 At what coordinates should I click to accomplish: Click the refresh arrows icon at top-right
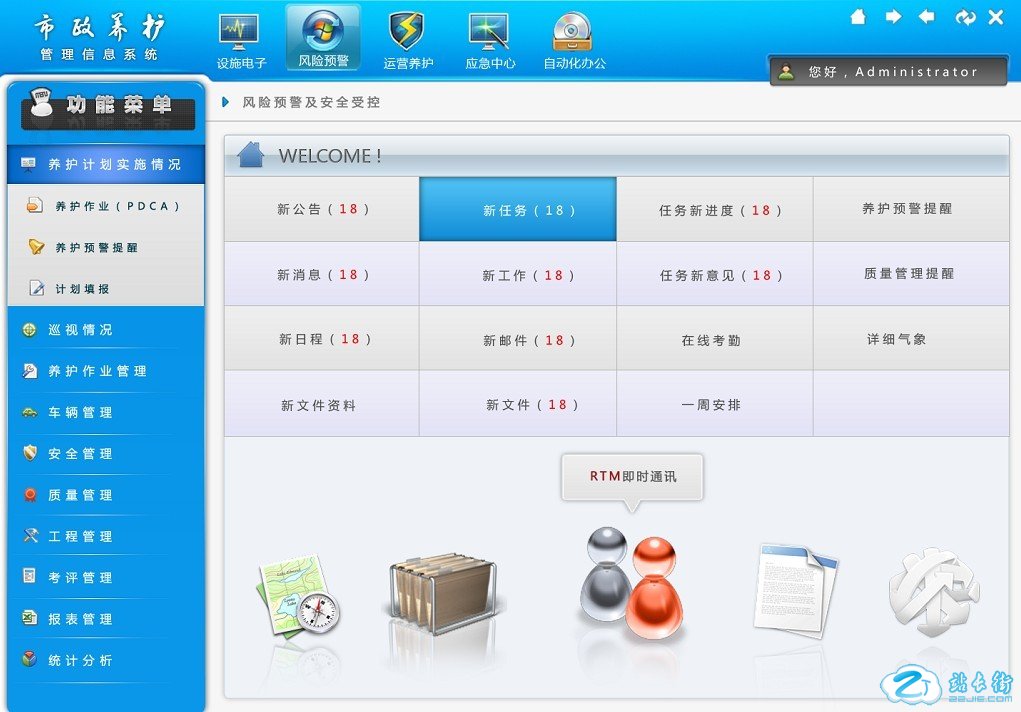(964, 17)
